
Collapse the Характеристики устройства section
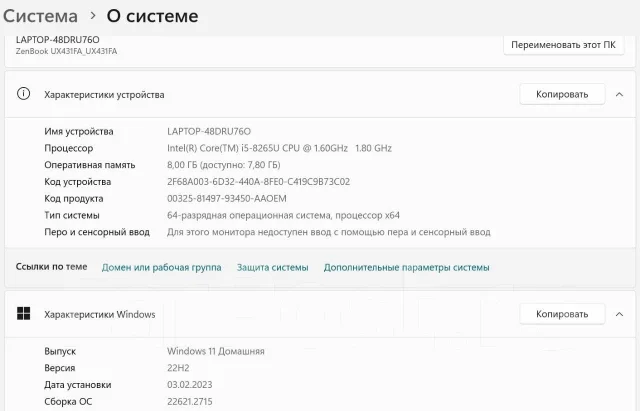pos(619,94)
